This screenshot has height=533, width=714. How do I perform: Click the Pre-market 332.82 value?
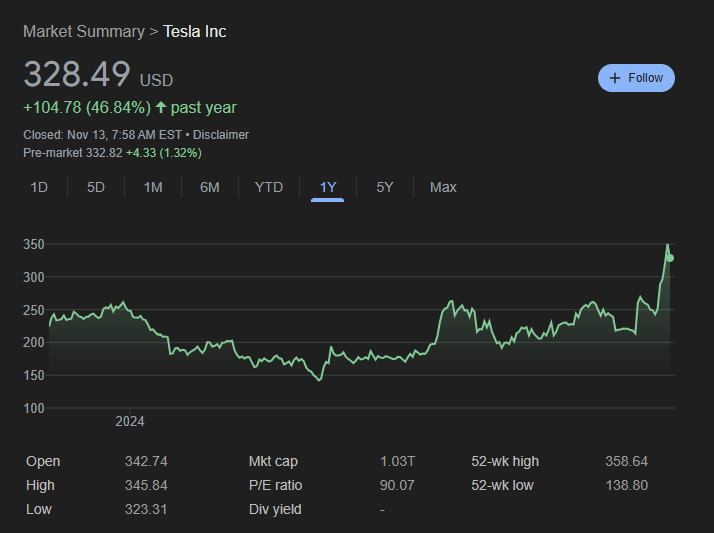[104, 152]
